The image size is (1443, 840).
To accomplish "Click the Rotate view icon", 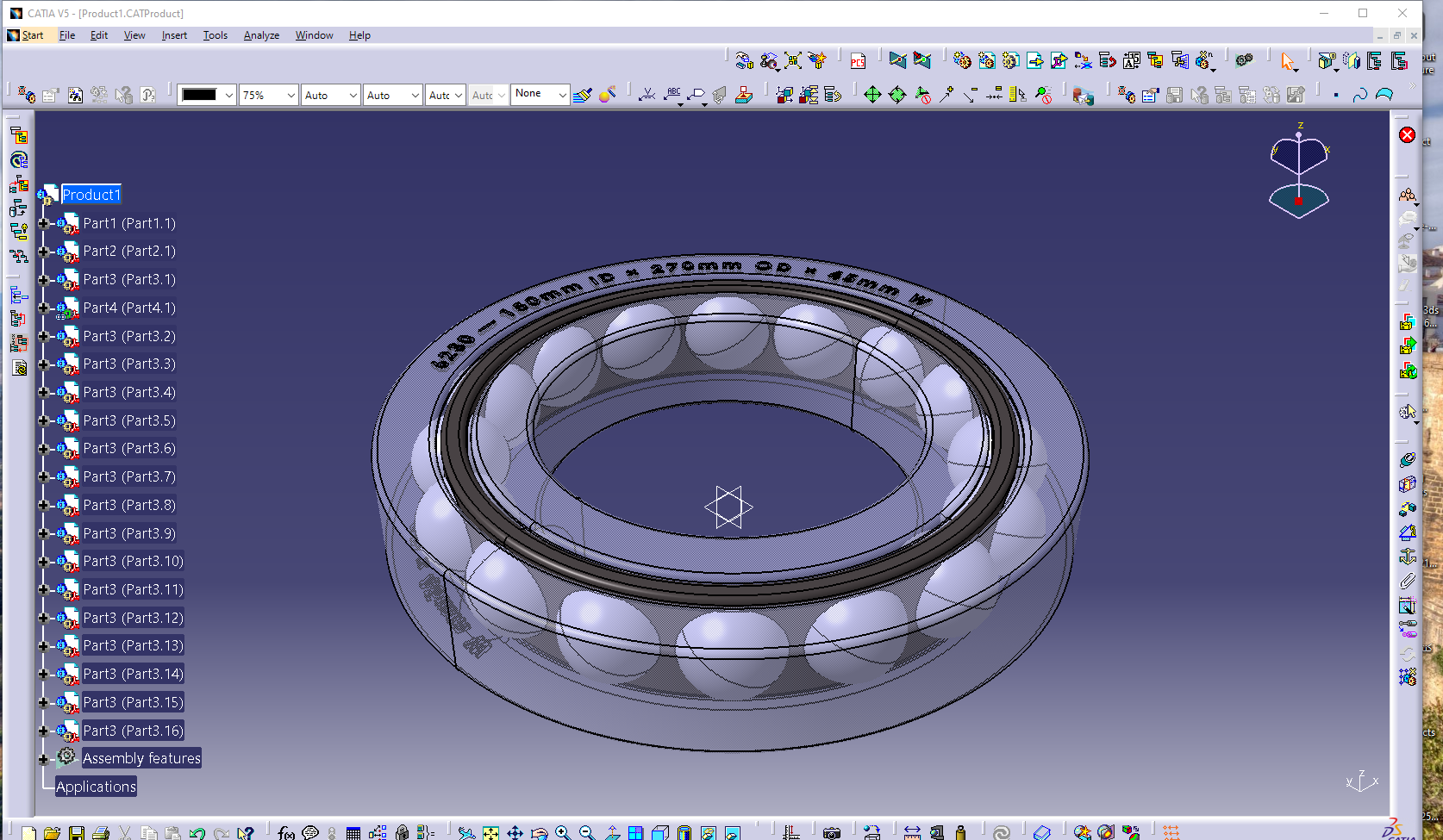I will click(x=539, y=832).
